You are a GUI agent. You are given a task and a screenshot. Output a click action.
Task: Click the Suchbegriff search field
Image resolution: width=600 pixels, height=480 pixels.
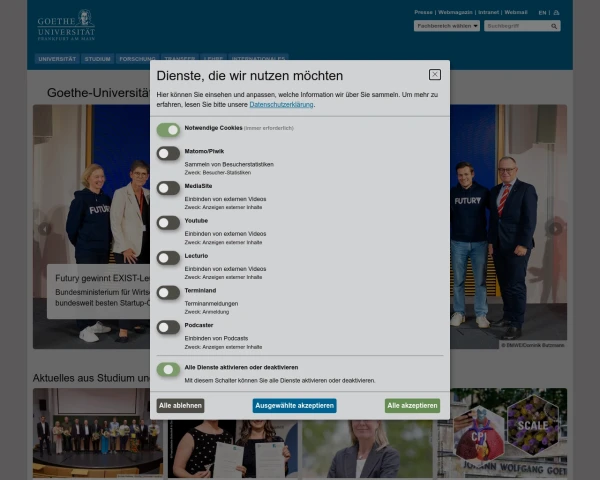(x=517, y=26)
